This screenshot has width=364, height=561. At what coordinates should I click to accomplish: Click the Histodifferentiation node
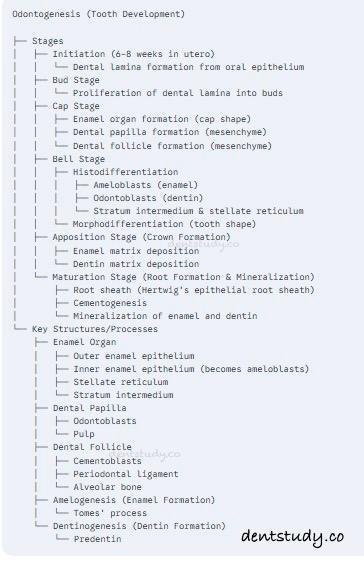pyautogui.click(x=126, y=172)
